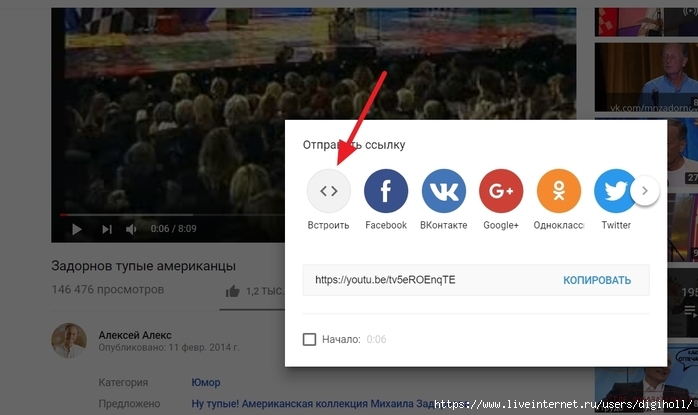
Task: Skip to next video in player
Action: click(x=106, y=229)
